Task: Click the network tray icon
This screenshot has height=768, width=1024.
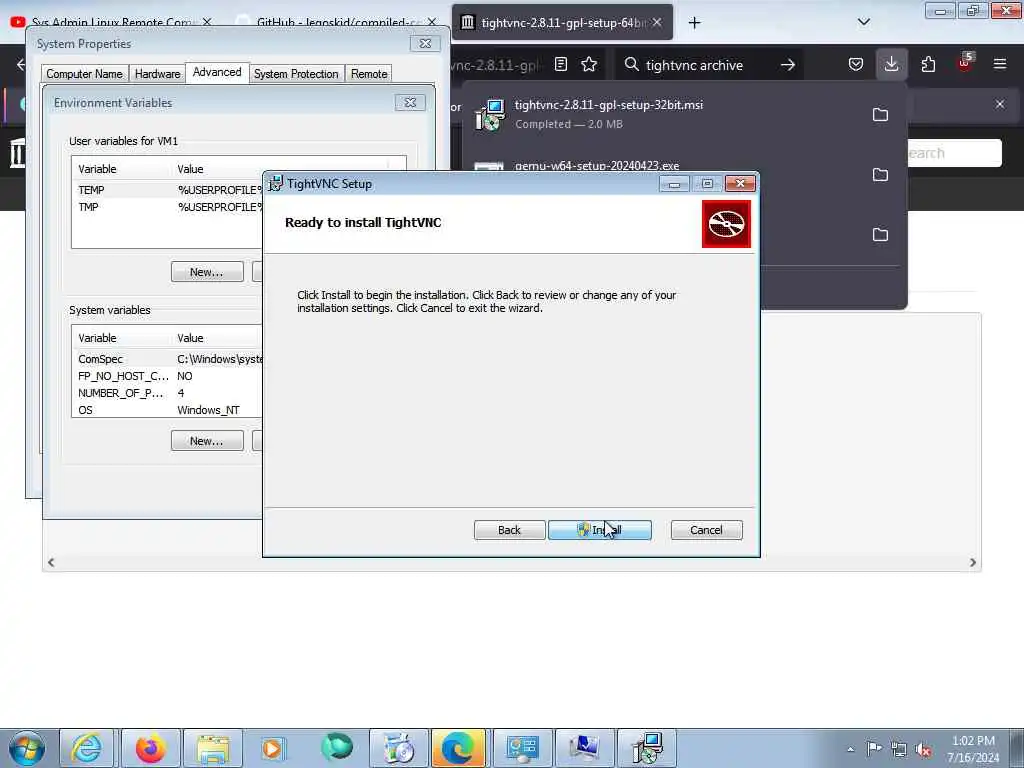Action: coord(899,749)
